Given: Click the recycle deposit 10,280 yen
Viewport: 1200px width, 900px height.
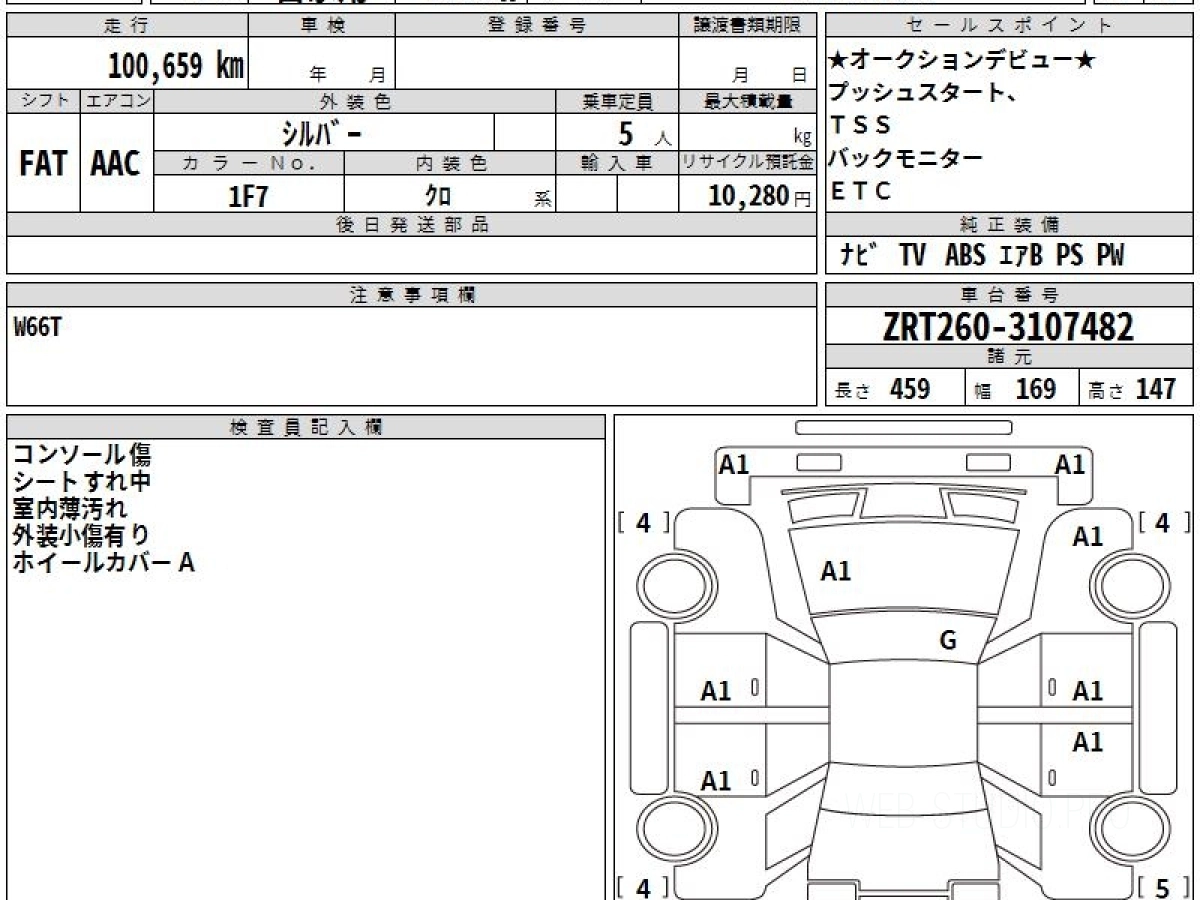Looking at the screenshot, I should [749, 196].
